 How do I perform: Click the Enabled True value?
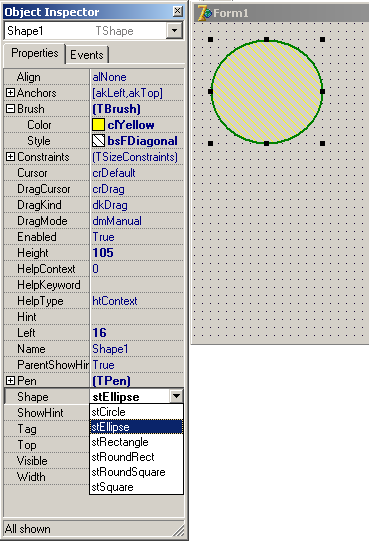click(x=104, y=237)
